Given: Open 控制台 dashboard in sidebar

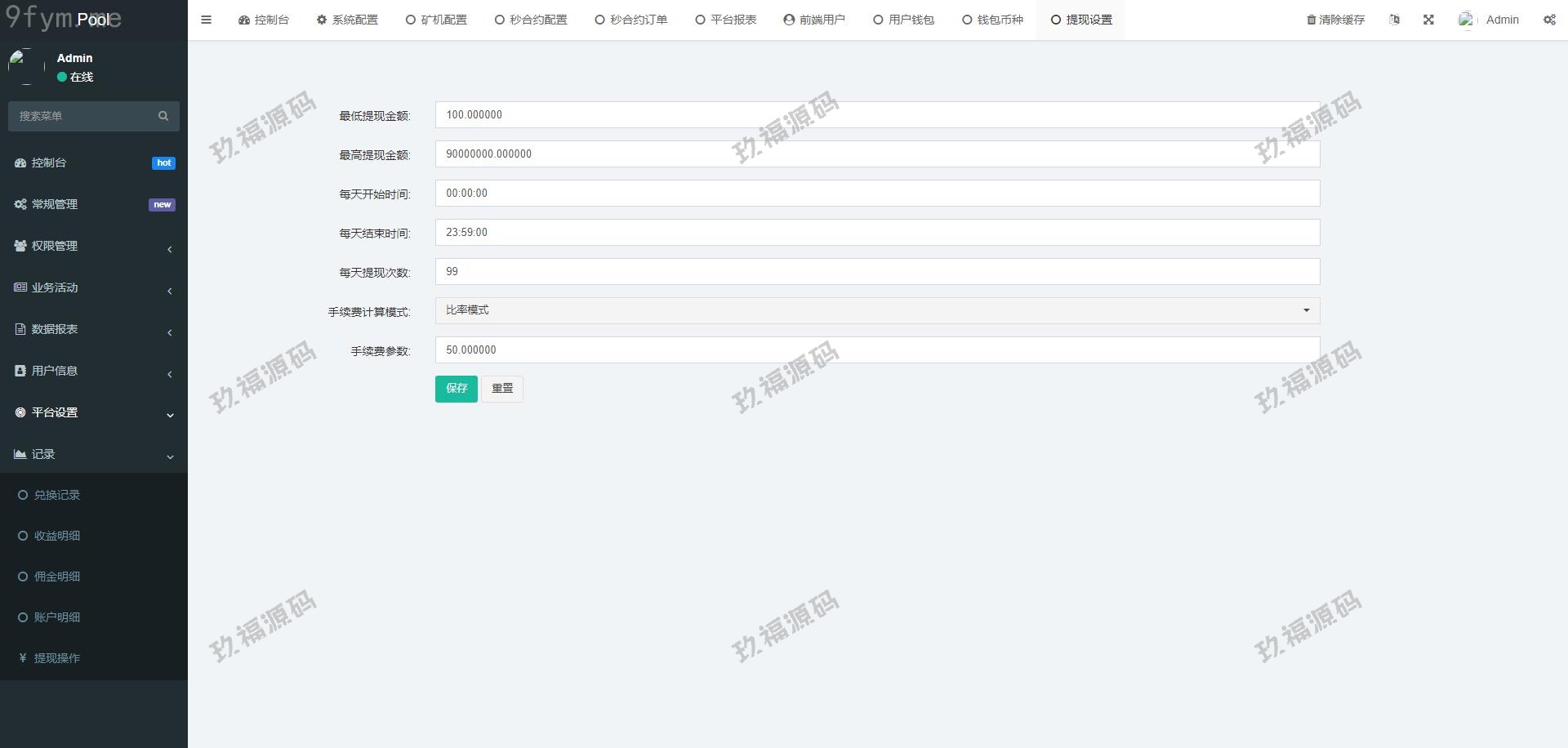Looking at the screenshot, I should coord(49,163).
